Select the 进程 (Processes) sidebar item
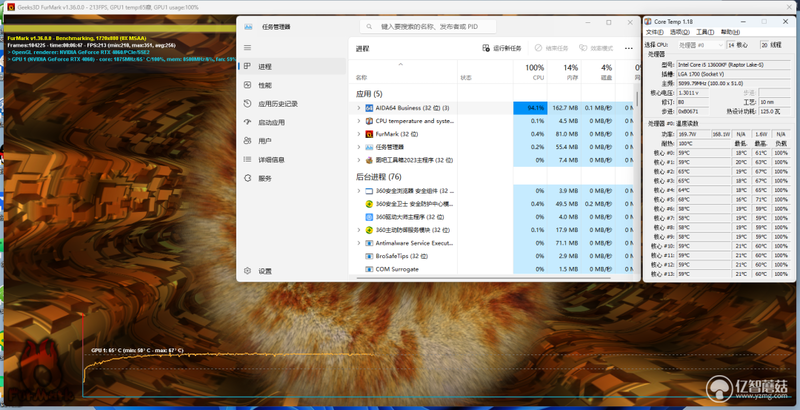This screenshot has width=800, height=410. click(292, 66)
